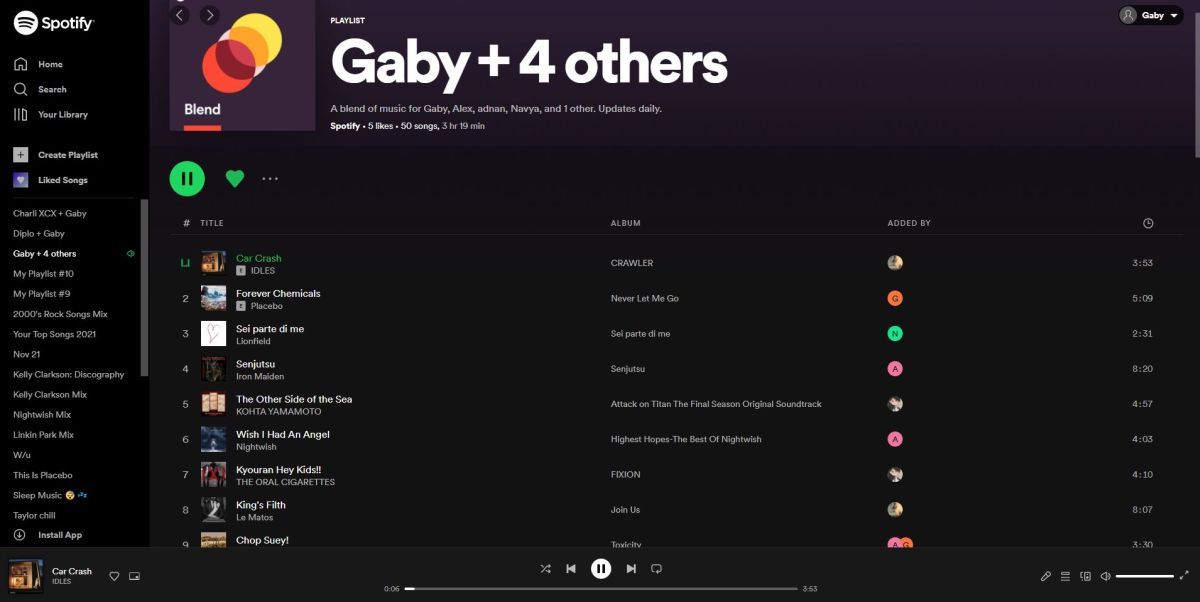Select the Wish I Had An Angel track
Screen dimensions: 1200x602
pos(283,434)
